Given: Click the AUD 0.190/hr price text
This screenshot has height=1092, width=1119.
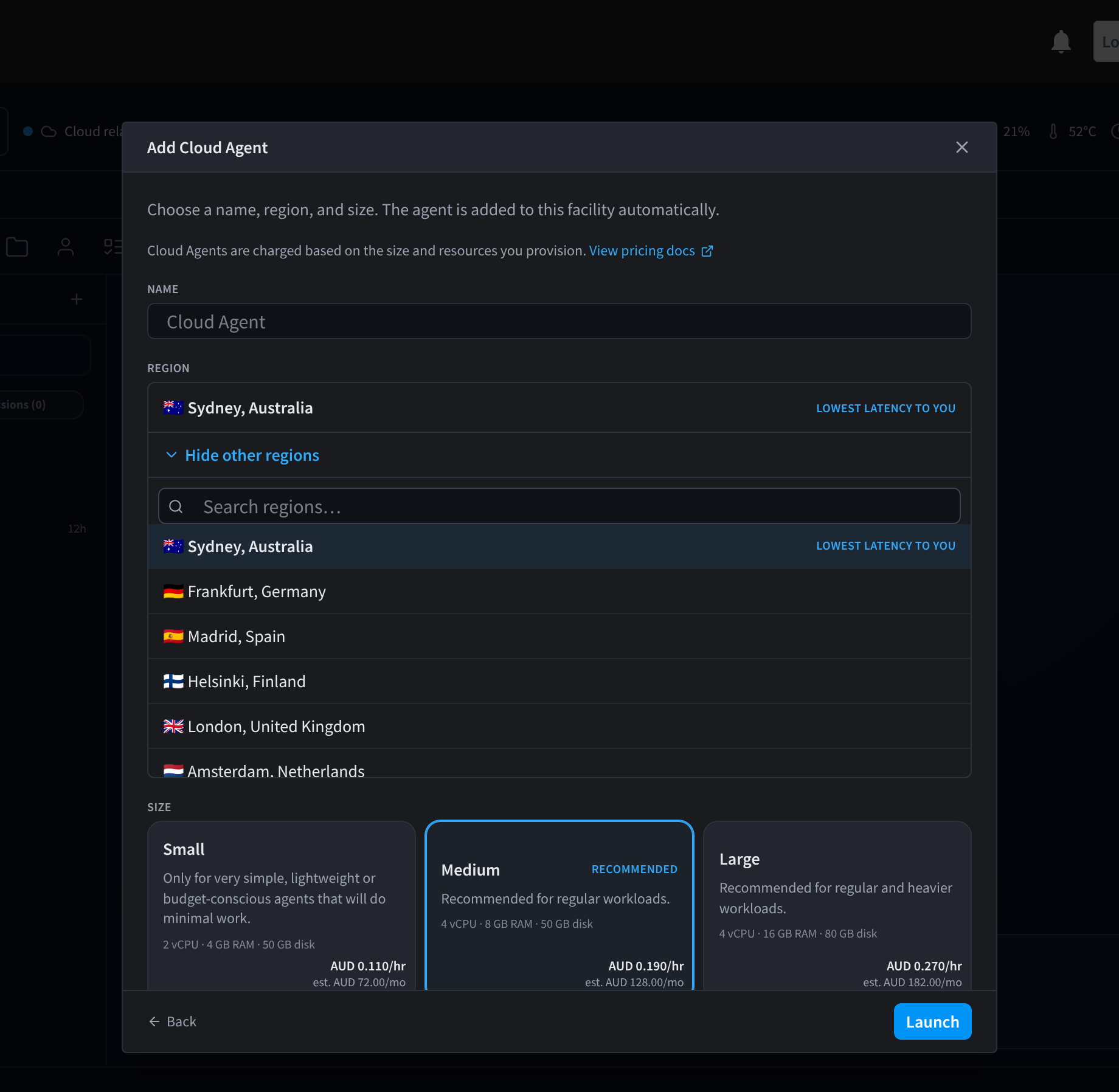Looking at the screenshot, I should click(x=646, y=966).
